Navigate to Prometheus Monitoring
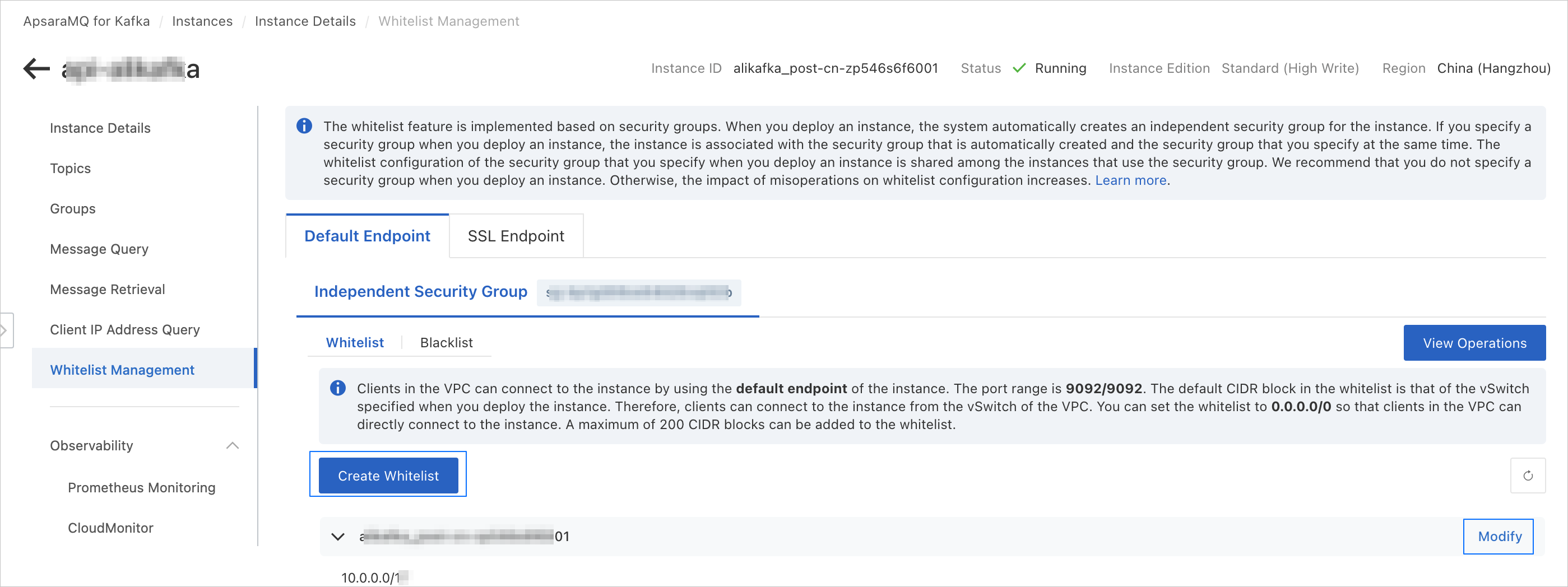Screen dimensions: 1568x587 click(x=141, y=487)
